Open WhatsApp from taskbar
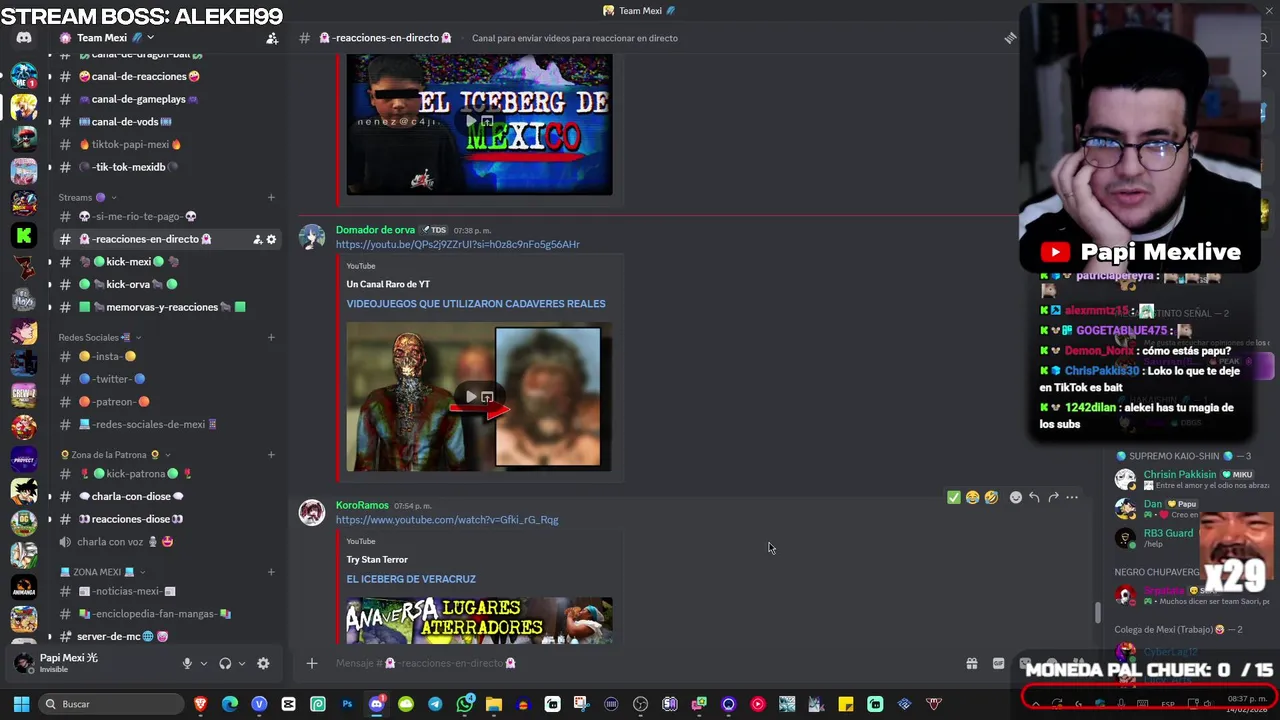1280x720 pixels. click(464, 704)
